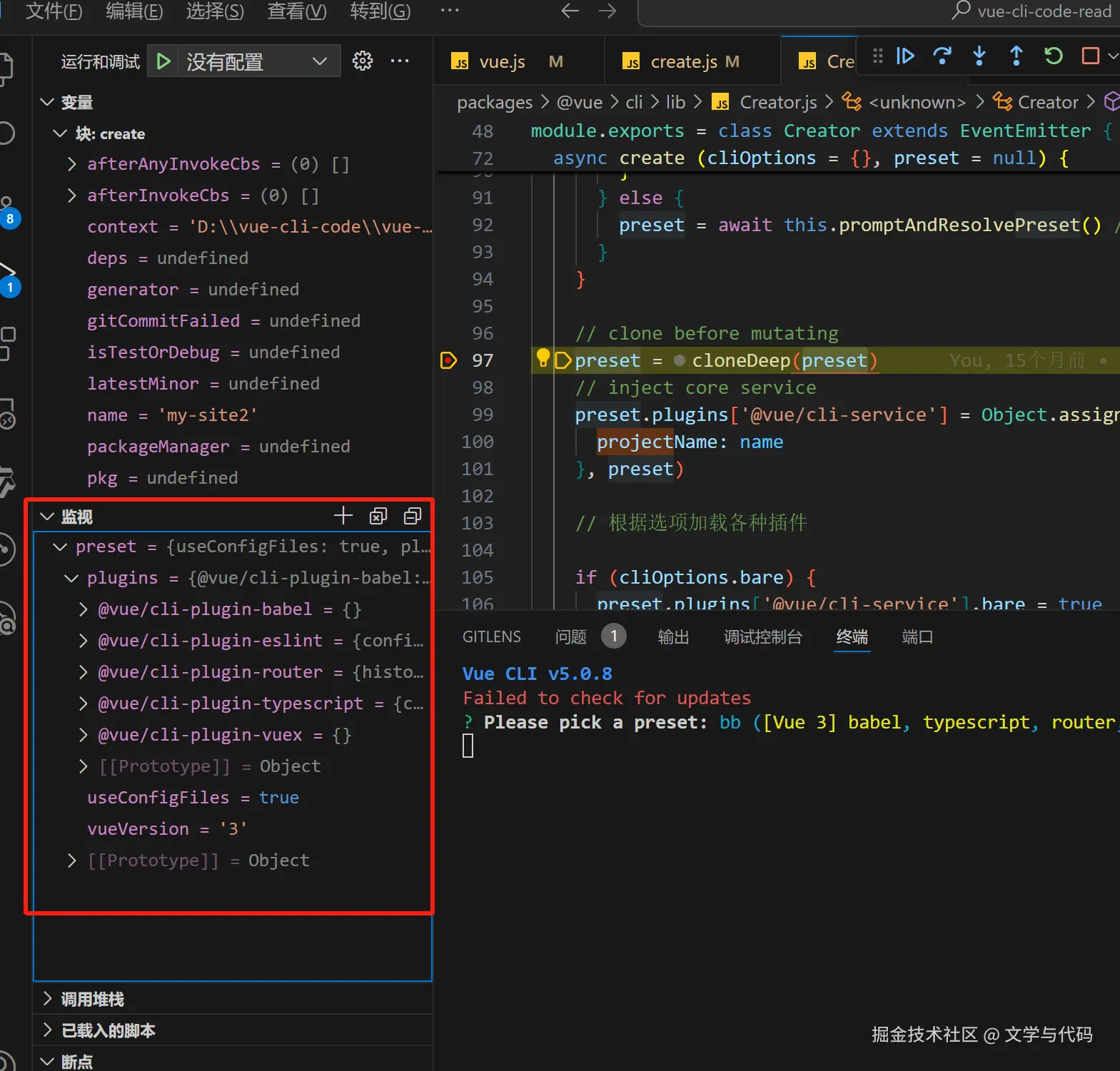
Task: Open the 文件(F) menu
Action: coord(54,11)
